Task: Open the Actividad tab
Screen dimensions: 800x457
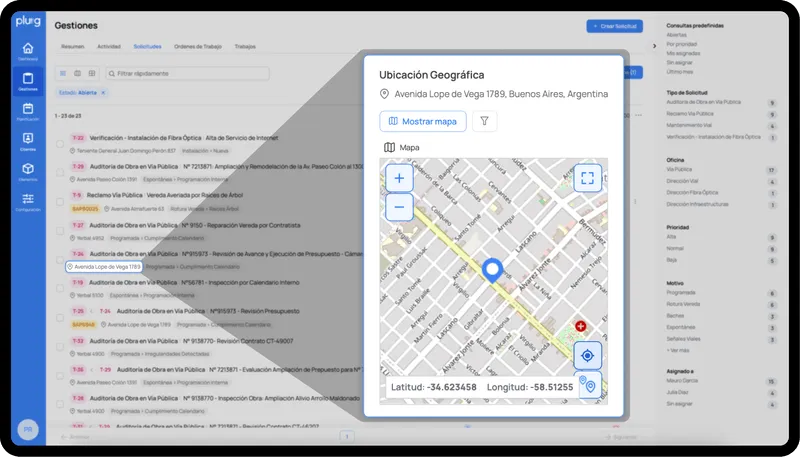Action: coord(109,46)
